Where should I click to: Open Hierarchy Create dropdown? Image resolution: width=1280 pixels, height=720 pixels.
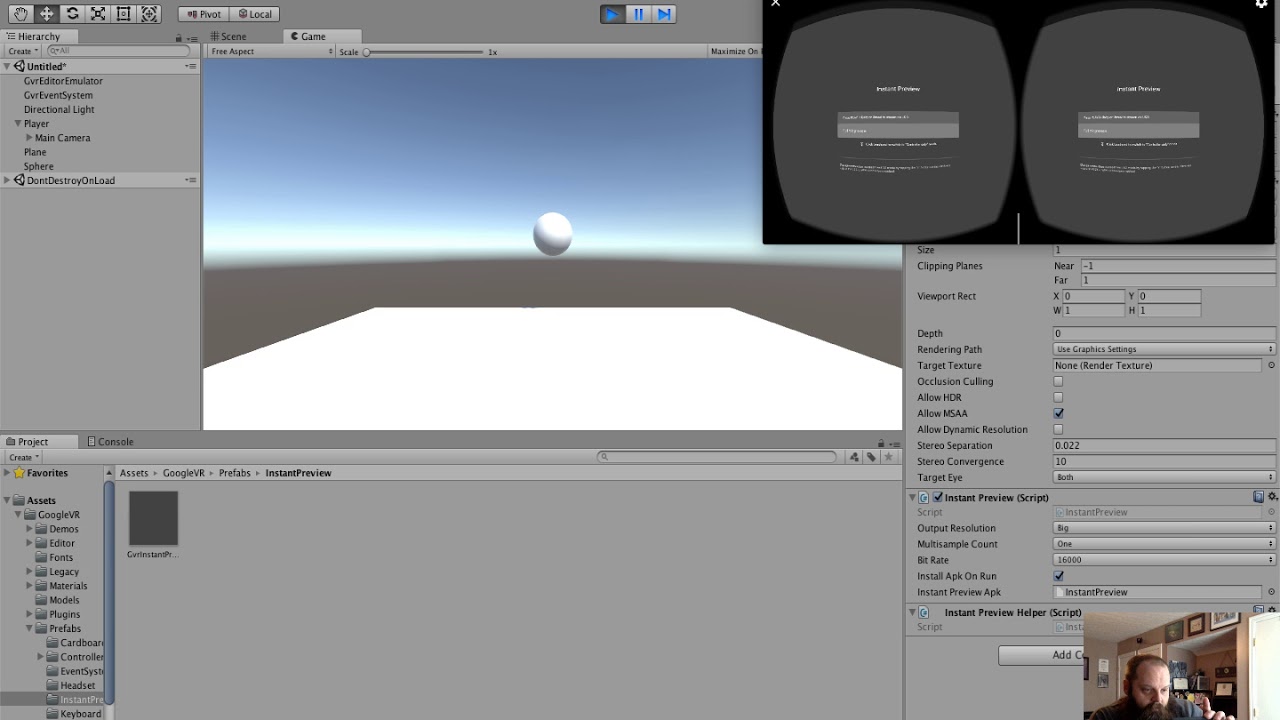click(x=23, y=51)
